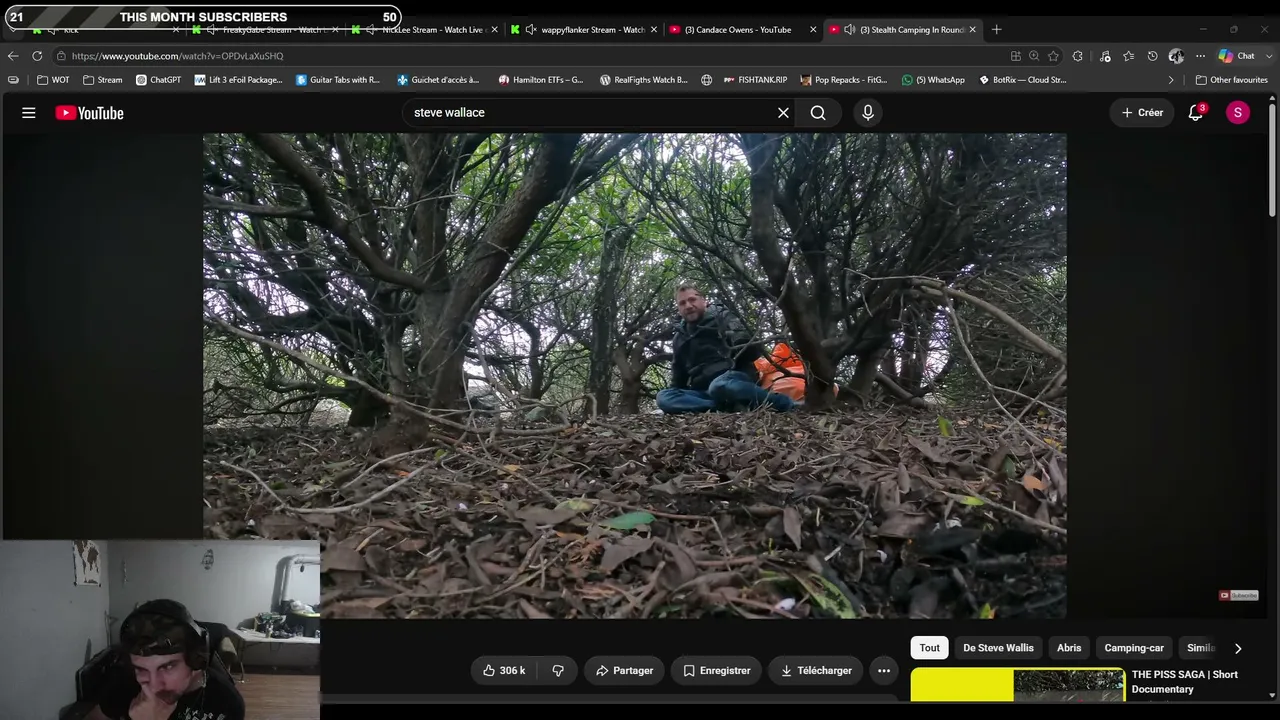Show more filter chips with right arrow
The height and width of the screenshot is (720, 1280).
pos(1238,648)
